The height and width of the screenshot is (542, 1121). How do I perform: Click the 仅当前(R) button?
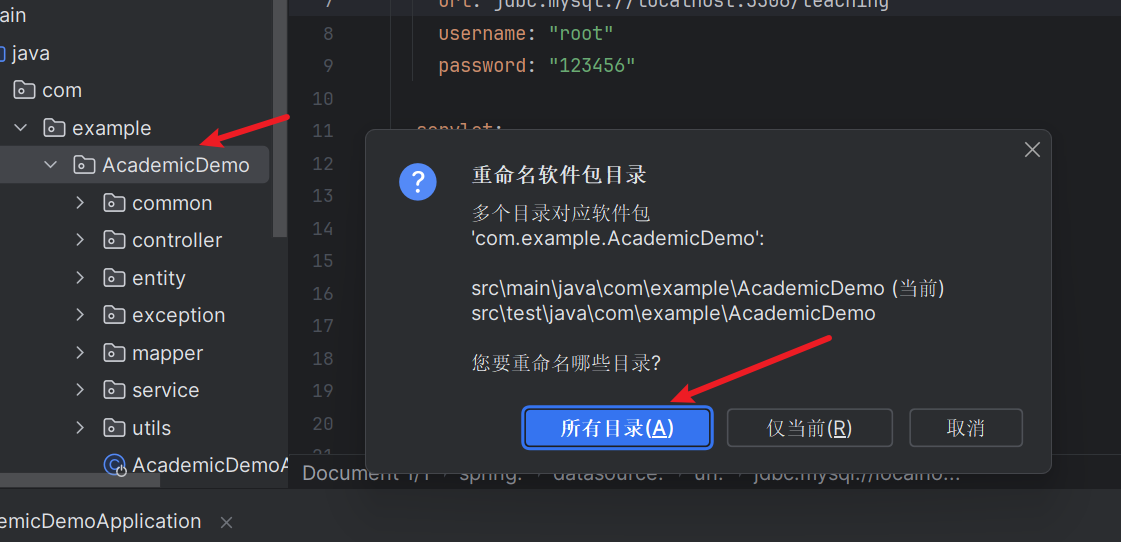click(x=809, y=428)
